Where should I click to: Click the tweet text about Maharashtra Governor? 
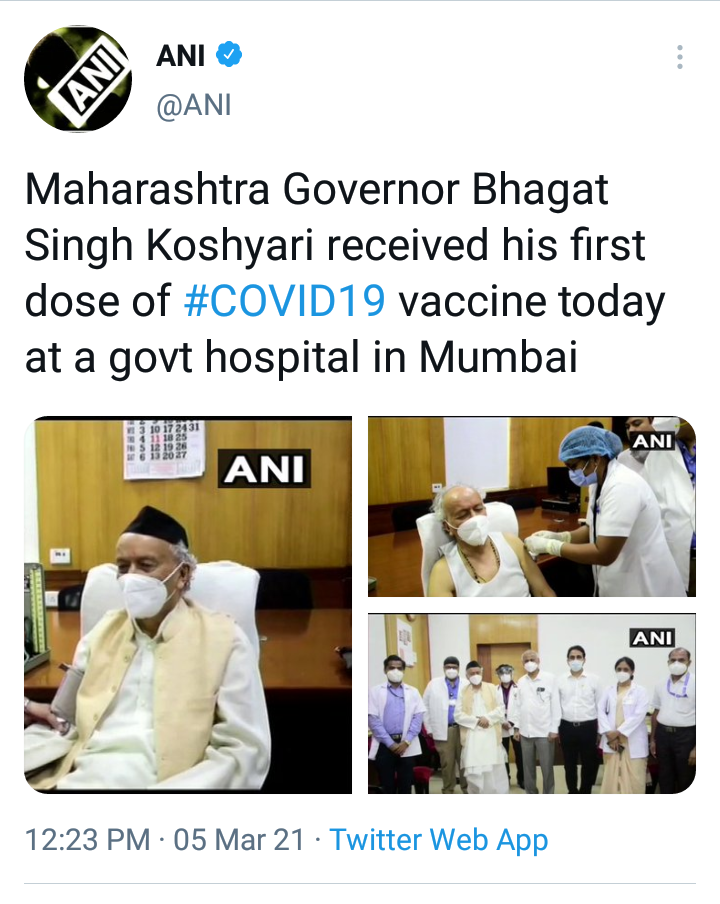tap(345, 273)
